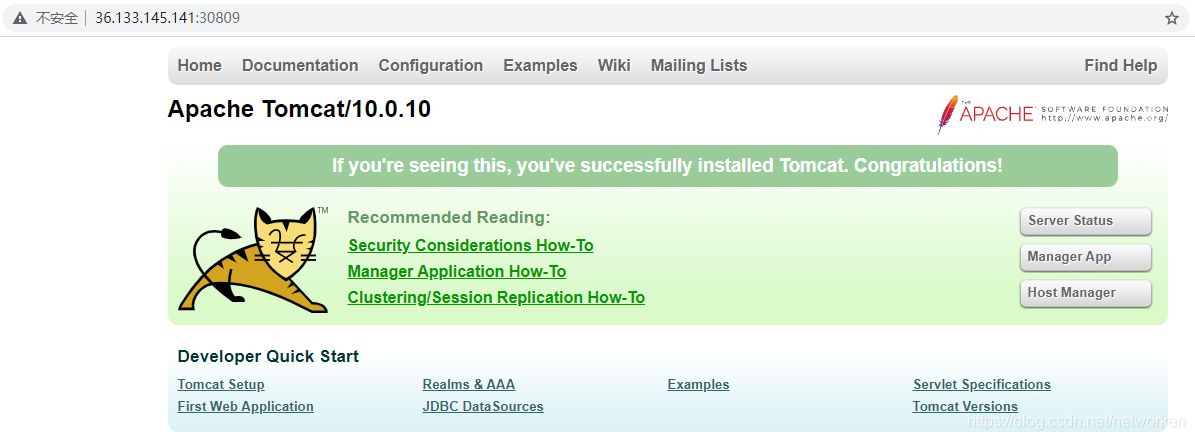1195x440 pixels.
Task: Click the Server Status button
Action: [1085, 221]
